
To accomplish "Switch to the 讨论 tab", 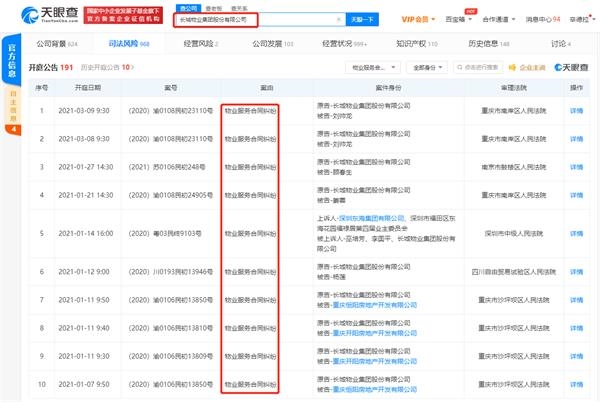I will tap(561, 44).
